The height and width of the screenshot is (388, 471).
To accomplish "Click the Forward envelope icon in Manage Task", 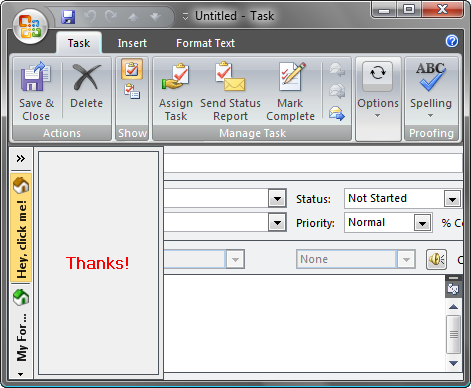I will click(x=337, y=113).
